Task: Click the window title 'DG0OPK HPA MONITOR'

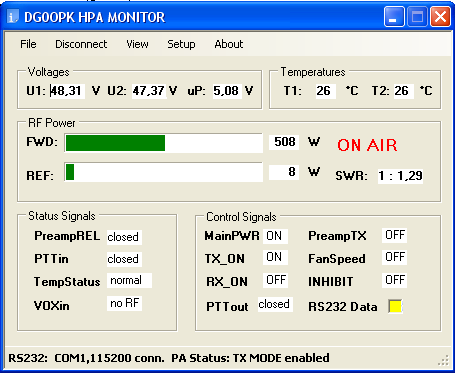Action: coord(95,17)
